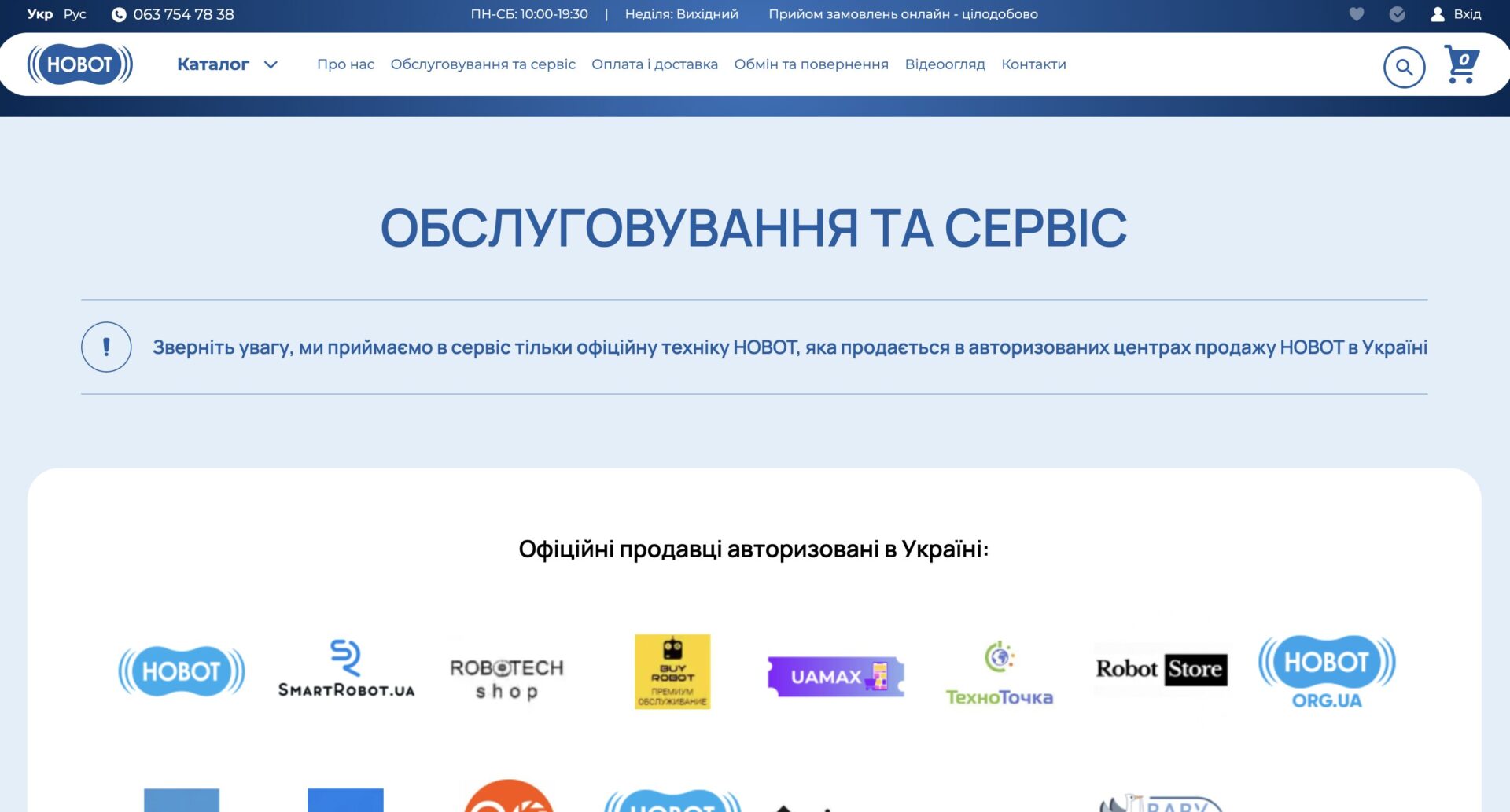Click the ПН-СБ: 10:00-19:30 hours text

529,14
